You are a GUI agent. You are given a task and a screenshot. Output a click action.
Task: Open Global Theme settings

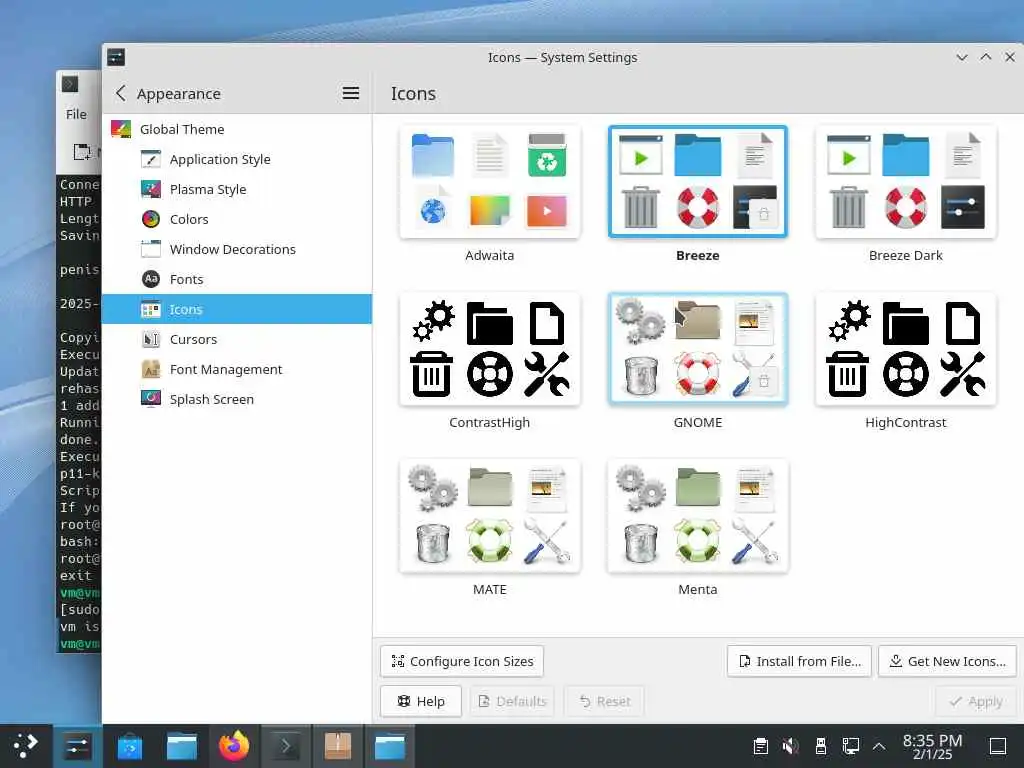pyautogui.click(x=237, y=129)
